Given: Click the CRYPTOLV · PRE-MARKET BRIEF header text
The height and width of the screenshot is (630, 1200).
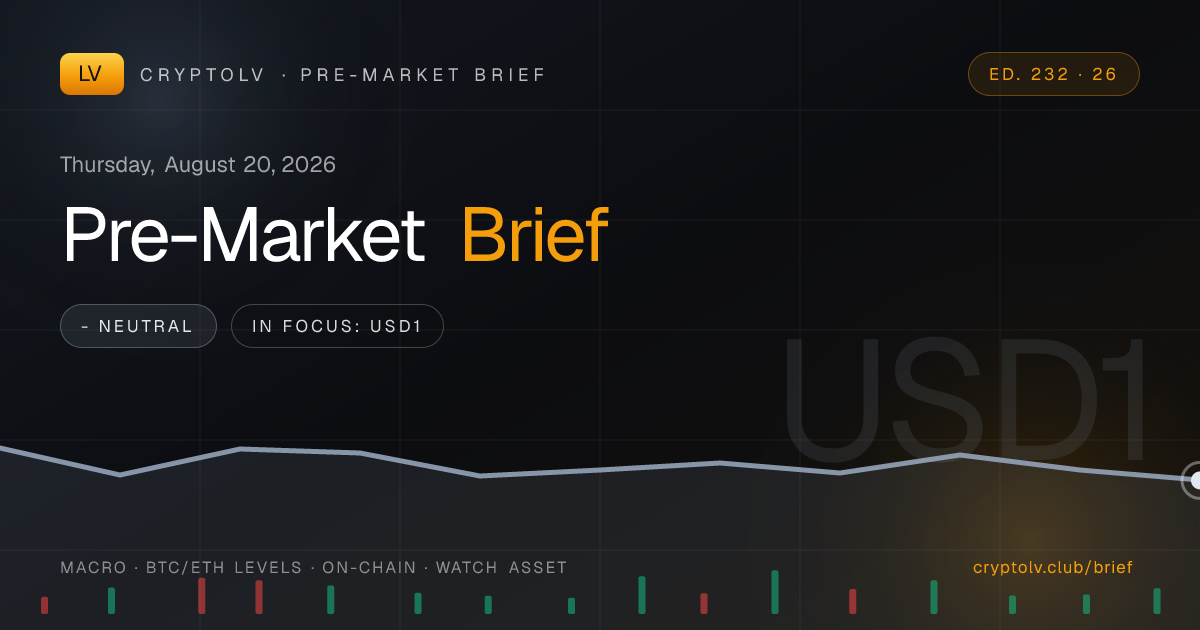Looking at the screenshot, I should [343, 75].
